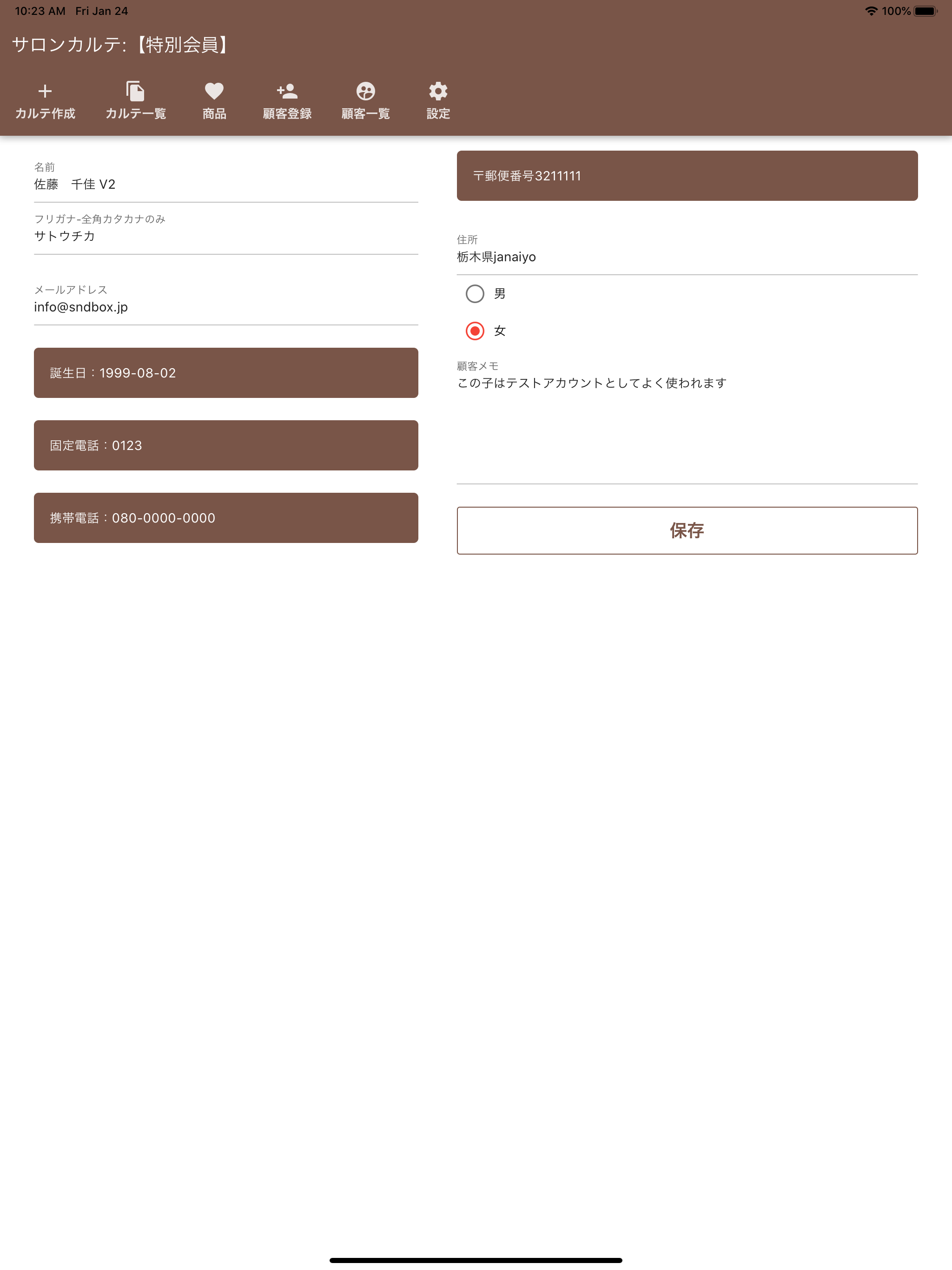Viewport: 952px width, 1270px height.
Task: Open 顧客登録 with the add-person icon
Action: click(x=287, y=91)
